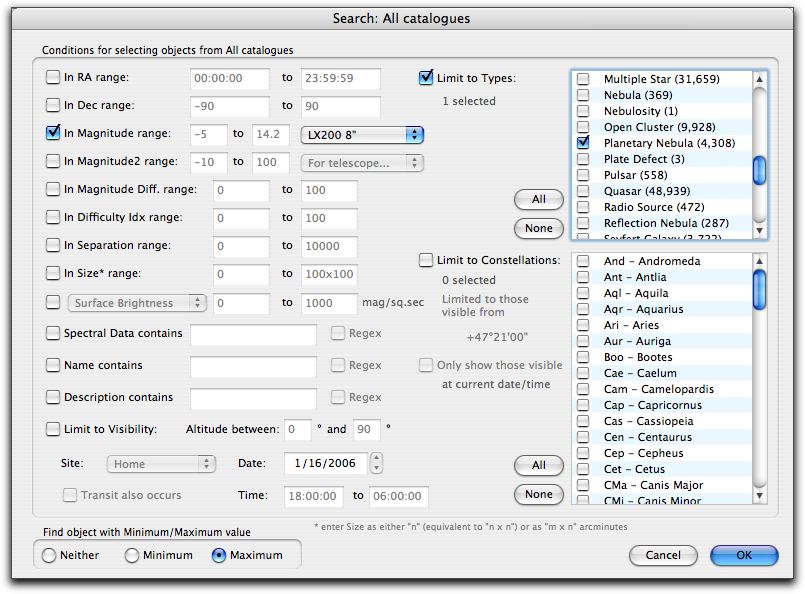Select Cas – Cassiopeia constellation checkbox
The image size is (805, 594).
[x=583, y=421]
